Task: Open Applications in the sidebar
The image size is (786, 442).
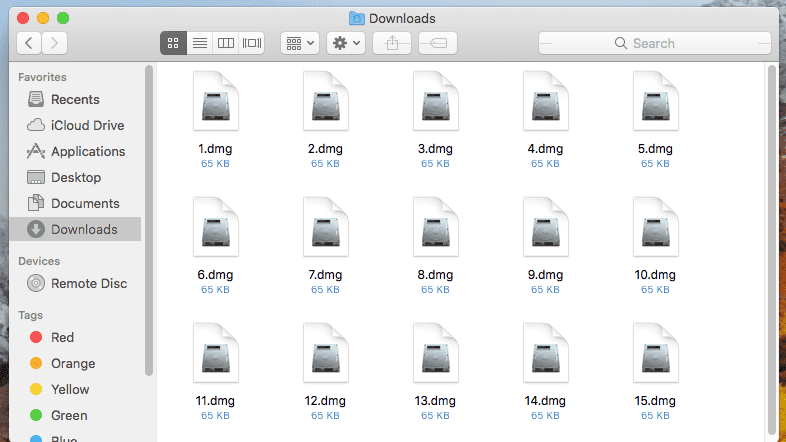Action: click(88, 151)
